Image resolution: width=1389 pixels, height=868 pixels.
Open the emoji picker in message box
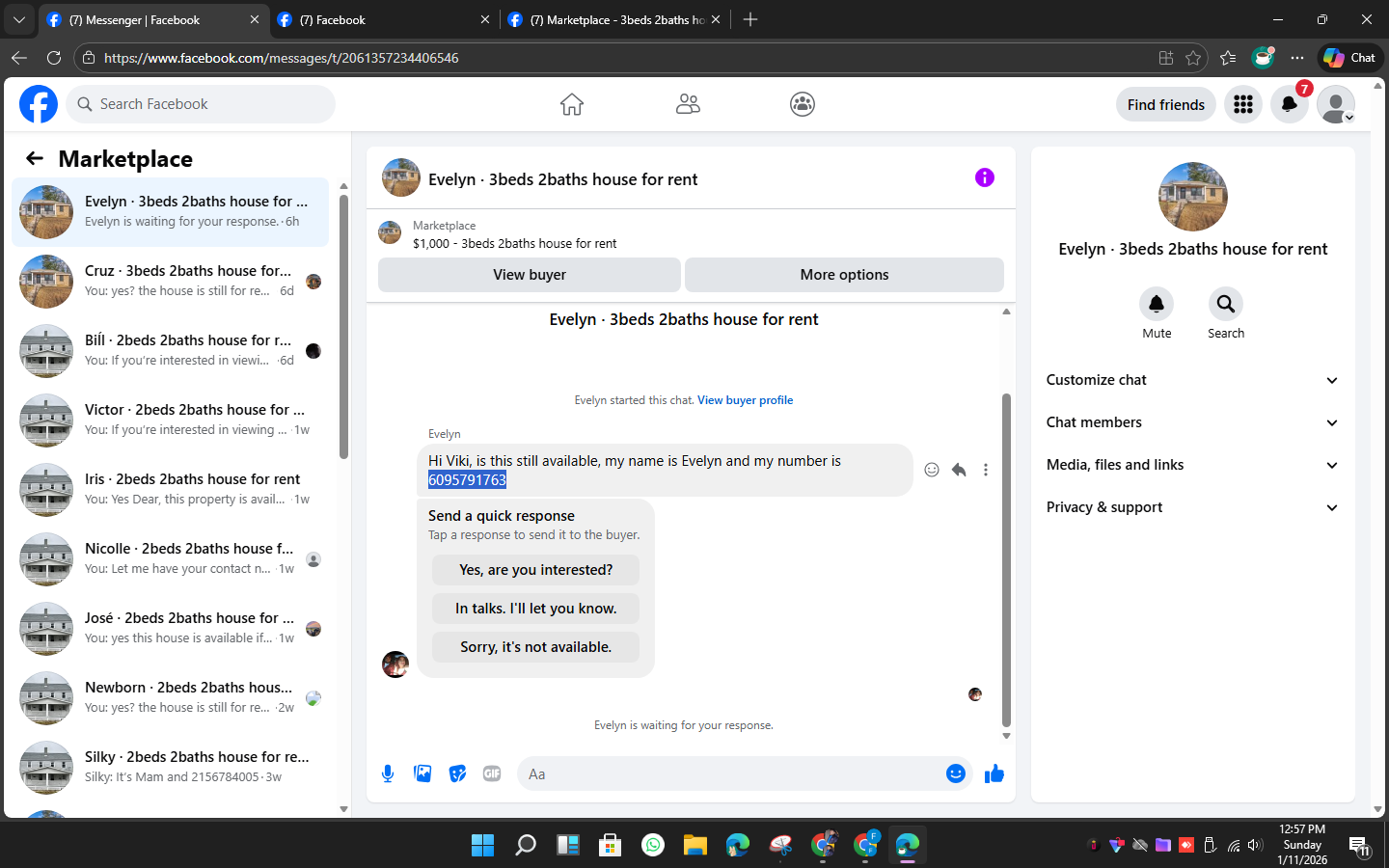point(956,773)
